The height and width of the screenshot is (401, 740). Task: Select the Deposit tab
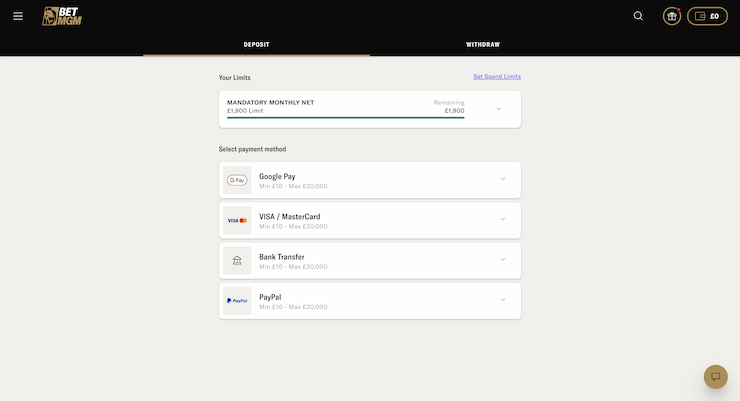point(256,45)
